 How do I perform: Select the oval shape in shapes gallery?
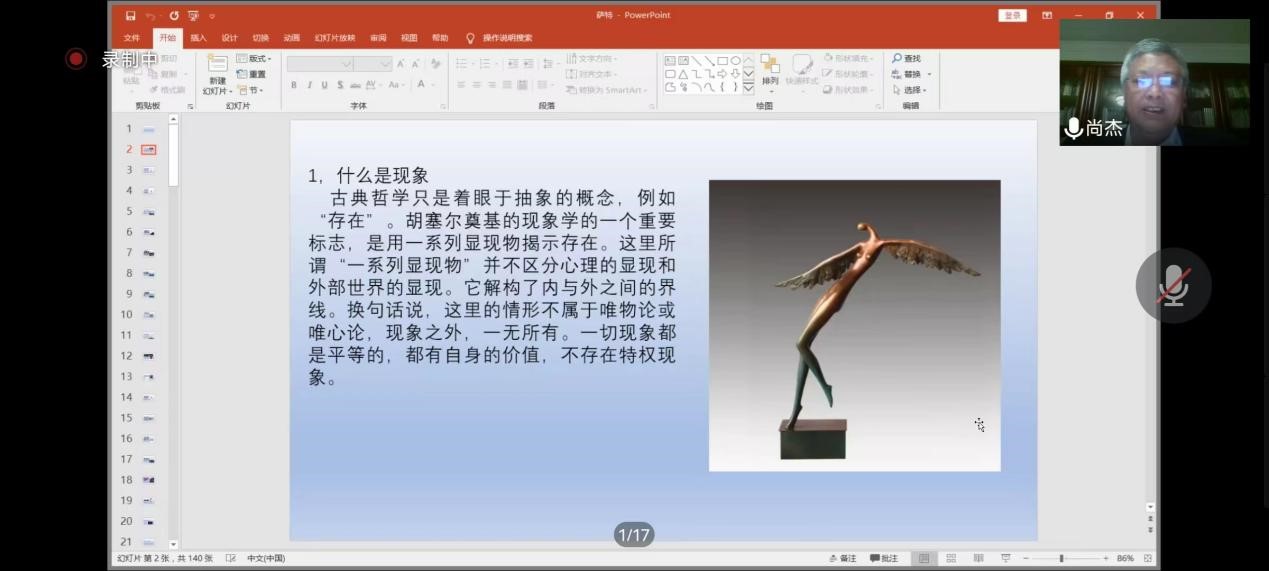tap(736, 60)
